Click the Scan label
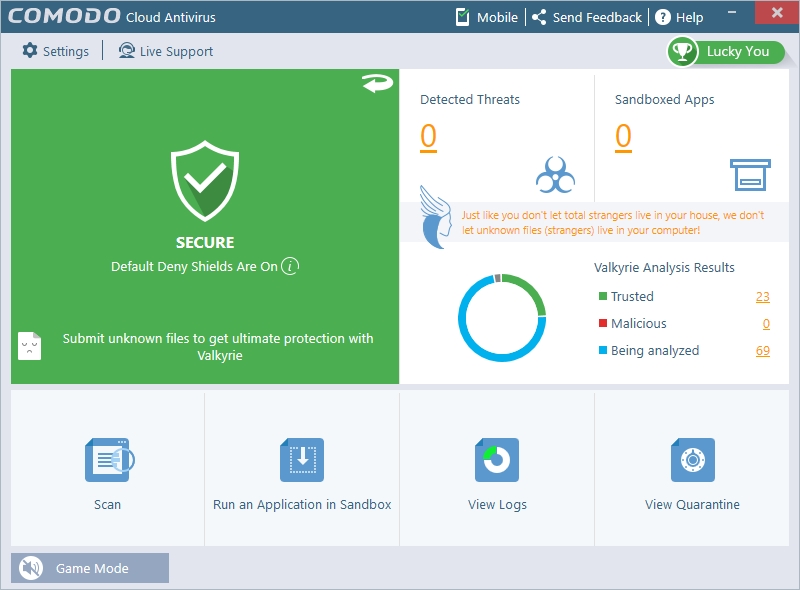The height and width of the screenshot is (590, 800). [x=108, y=504]
